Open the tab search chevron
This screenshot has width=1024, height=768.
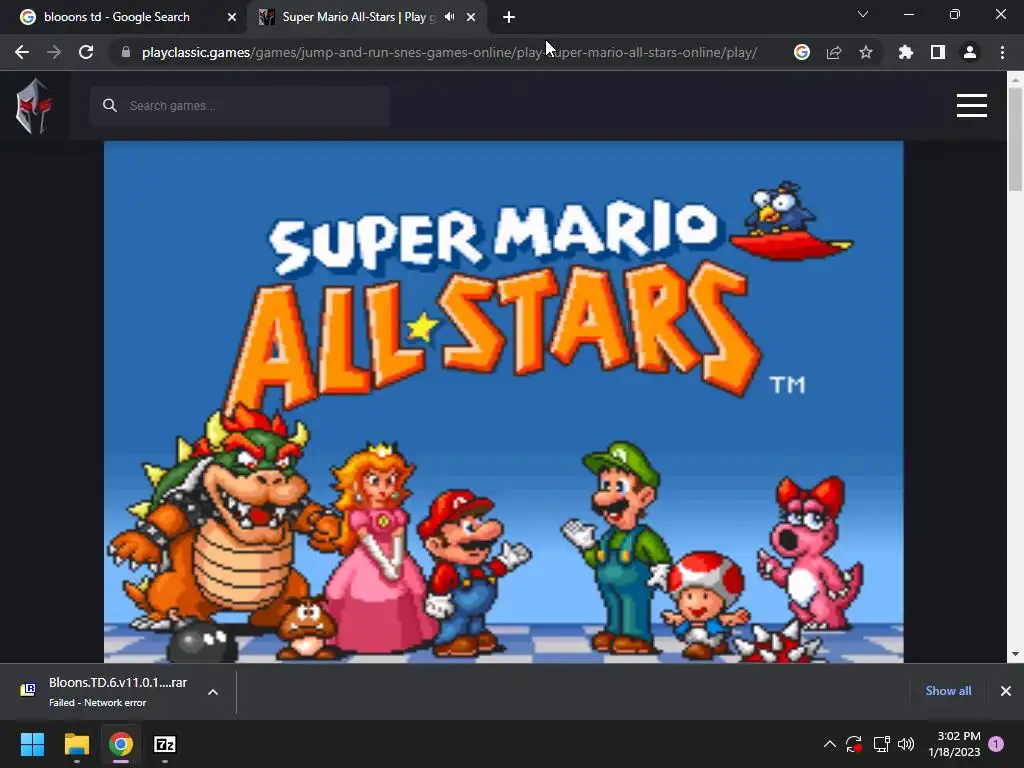(x=863, y=14)
